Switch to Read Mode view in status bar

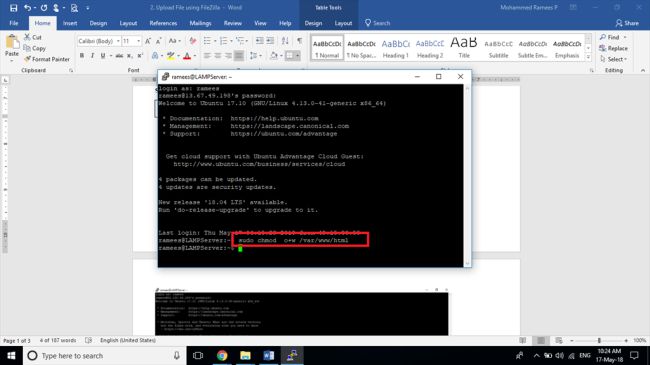523,341
